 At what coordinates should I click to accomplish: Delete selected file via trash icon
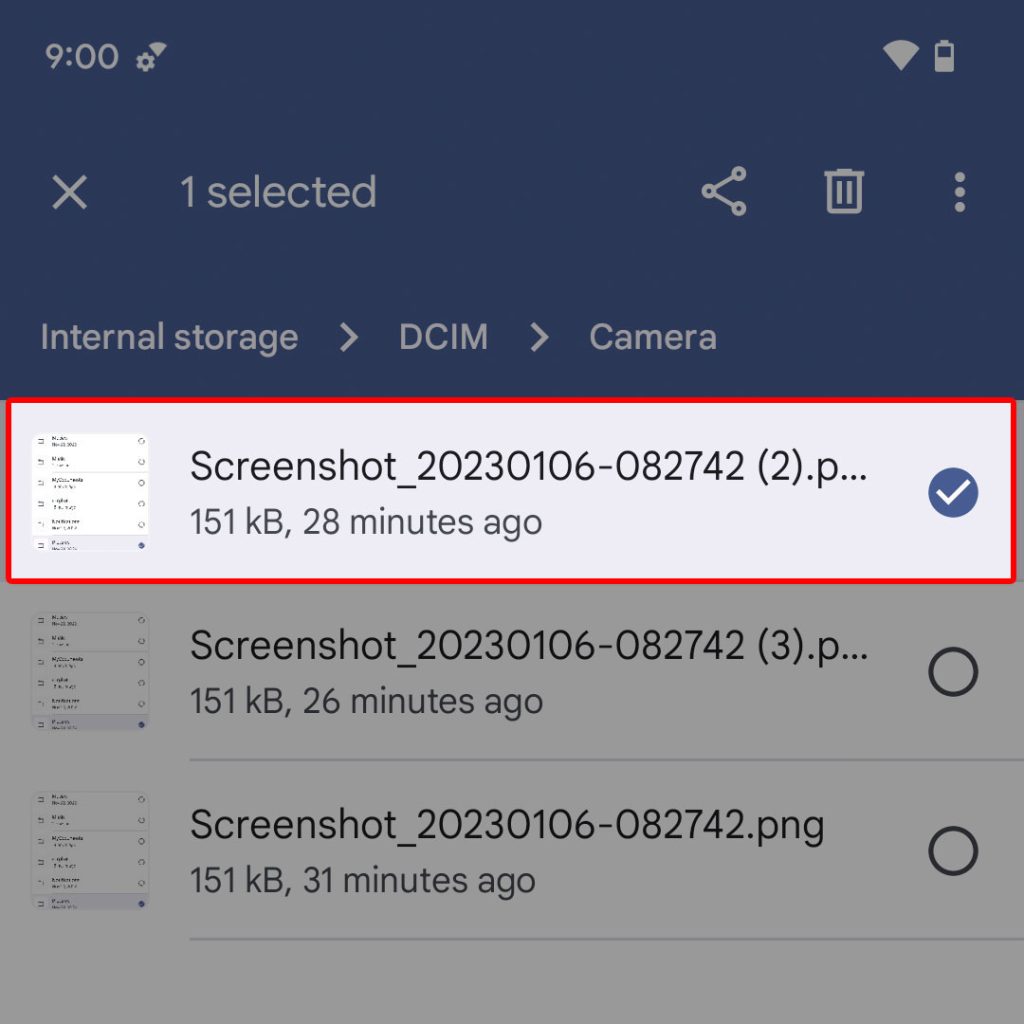coord(843,192)
